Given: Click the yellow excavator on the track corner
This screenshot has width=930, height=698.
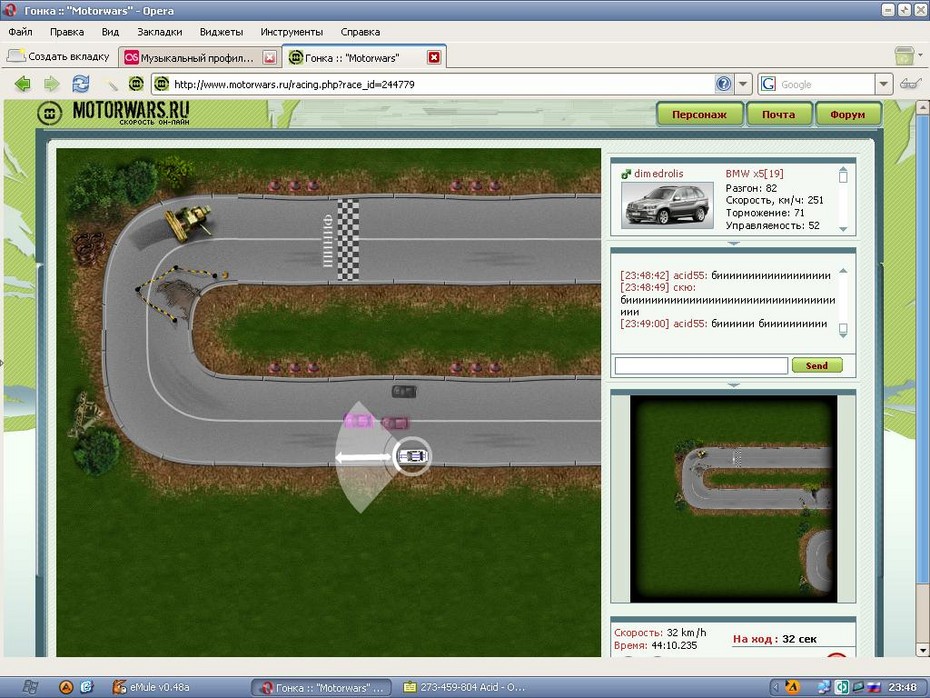Looking at the screenshot, I should pyautogui.click(x=188, y=222).
